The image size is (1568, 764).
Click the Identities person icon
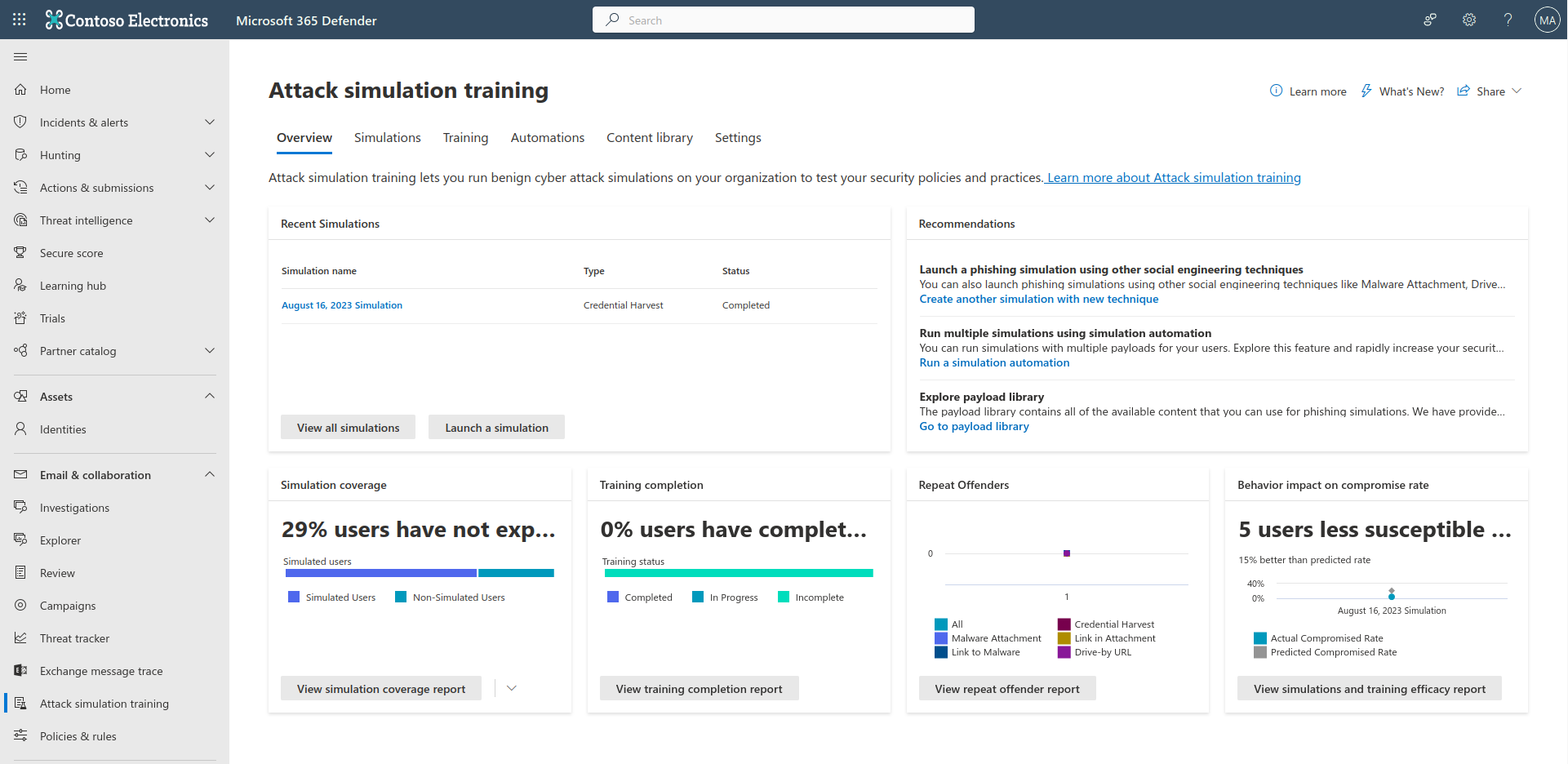[20, 429]
